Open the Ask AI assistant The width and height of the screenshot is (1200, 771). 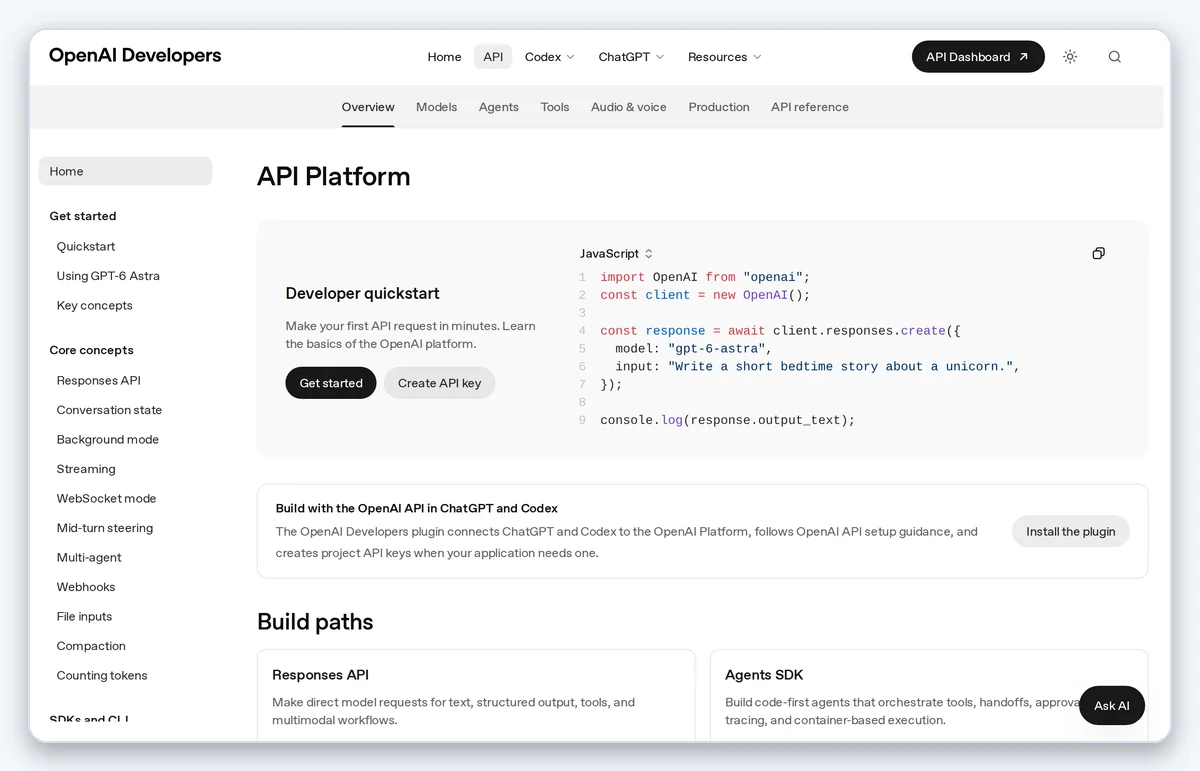pyautogui.click(x=1112, y=705)
